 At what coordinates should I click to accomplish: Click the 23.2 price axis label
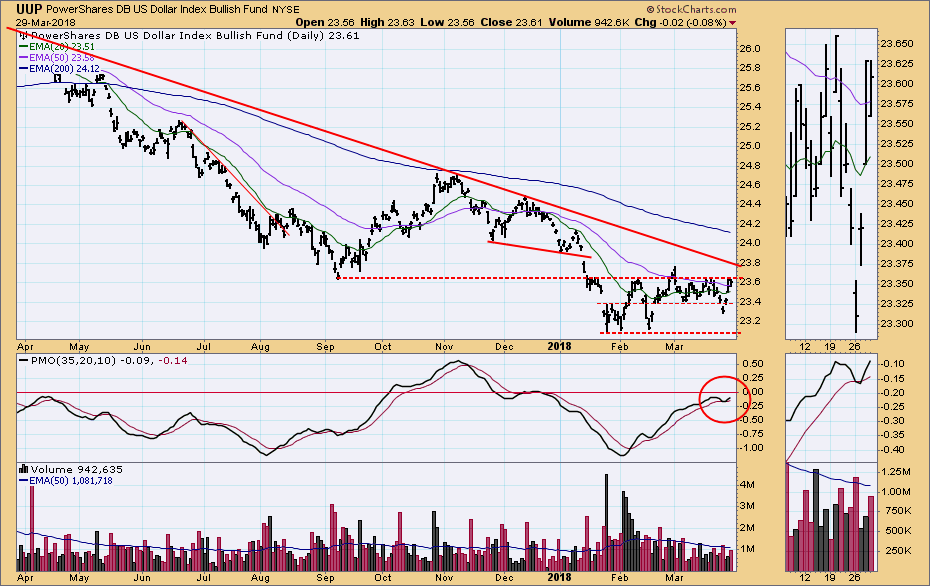point(750,321)
